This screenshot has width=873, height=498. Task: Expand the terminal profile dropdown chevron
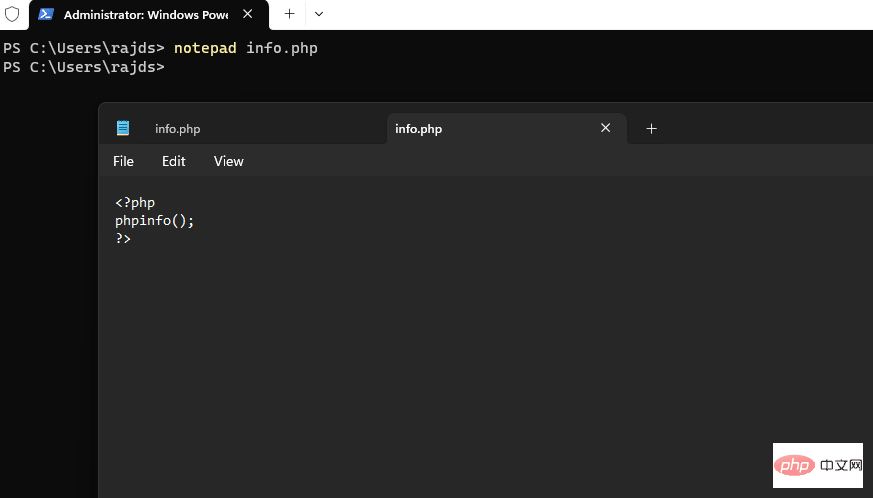tap(319, 14)
